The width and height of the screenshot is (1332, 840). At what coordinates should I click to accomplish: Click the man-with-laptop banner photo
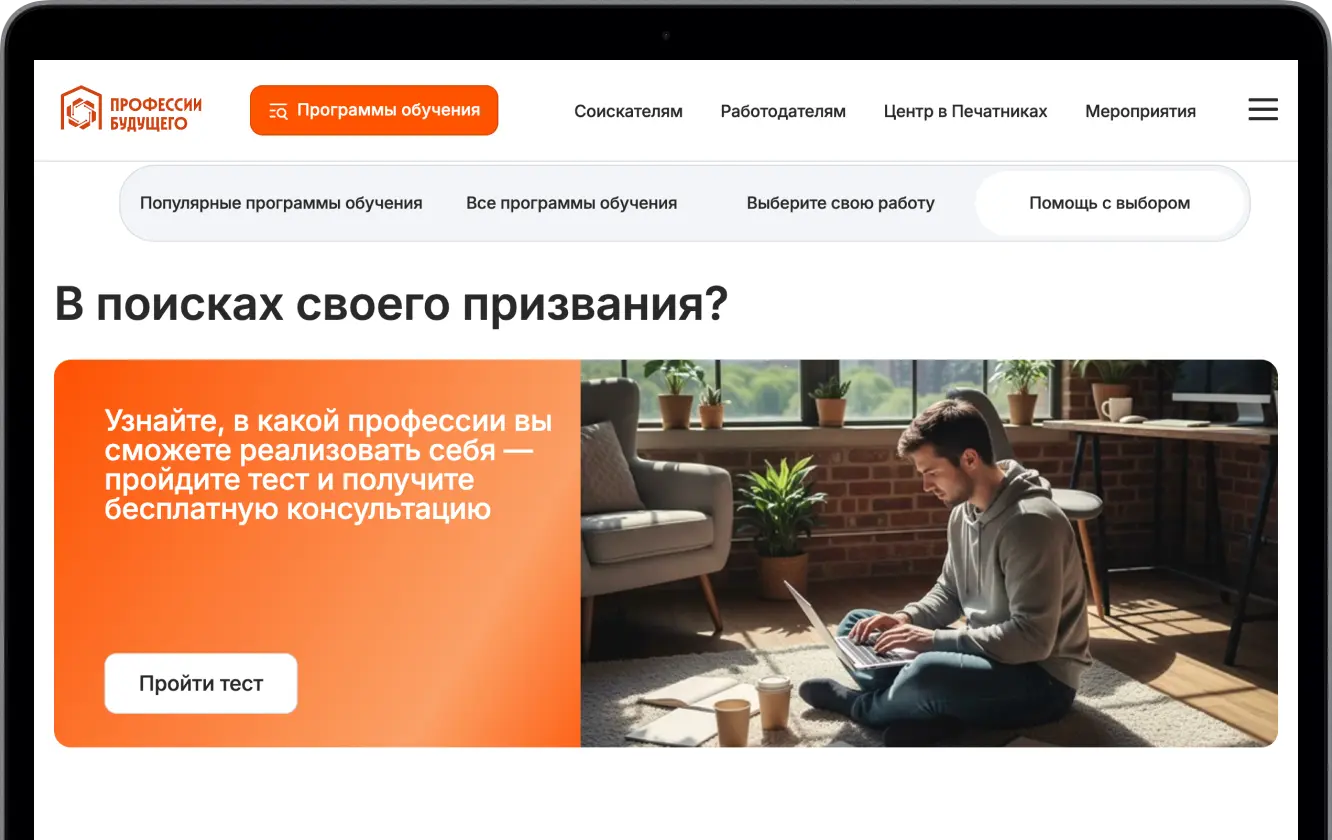tap(929, 553)
